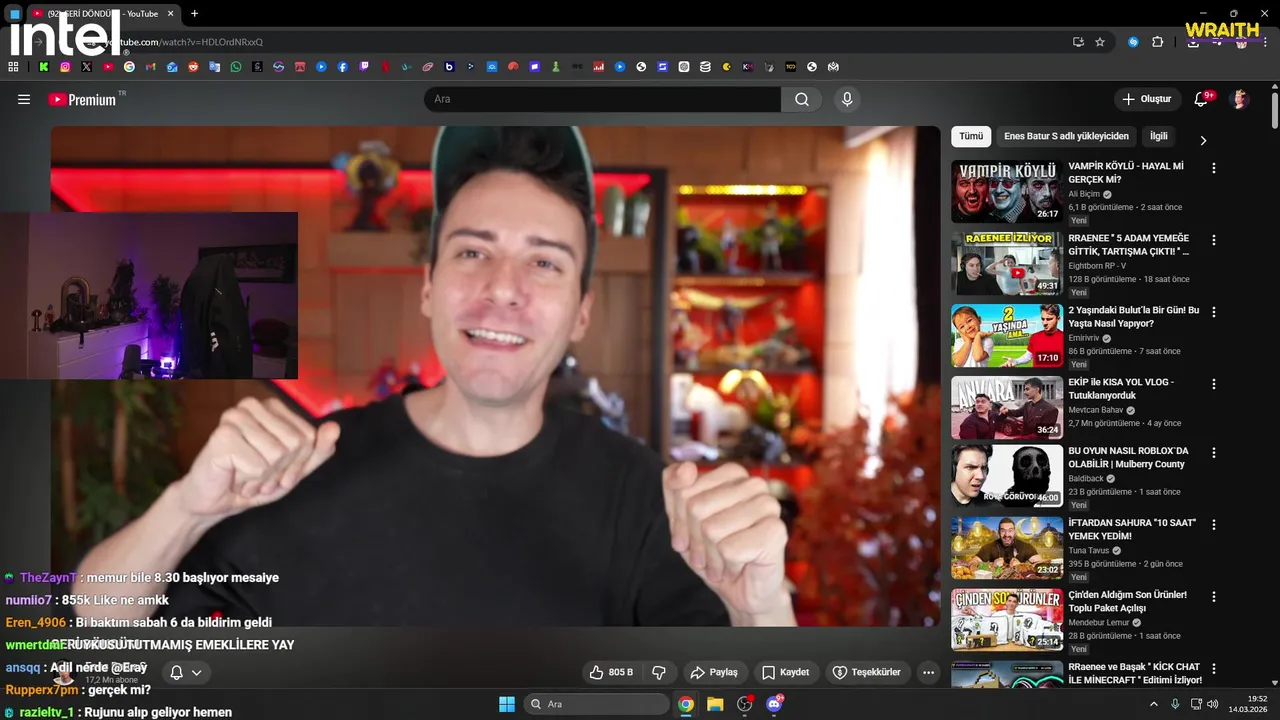Open İFTARDAN SAHURA 10 SAAT YEMEK YEDİM title
Screen dimensions: 1280x720
click(1132, 529)
